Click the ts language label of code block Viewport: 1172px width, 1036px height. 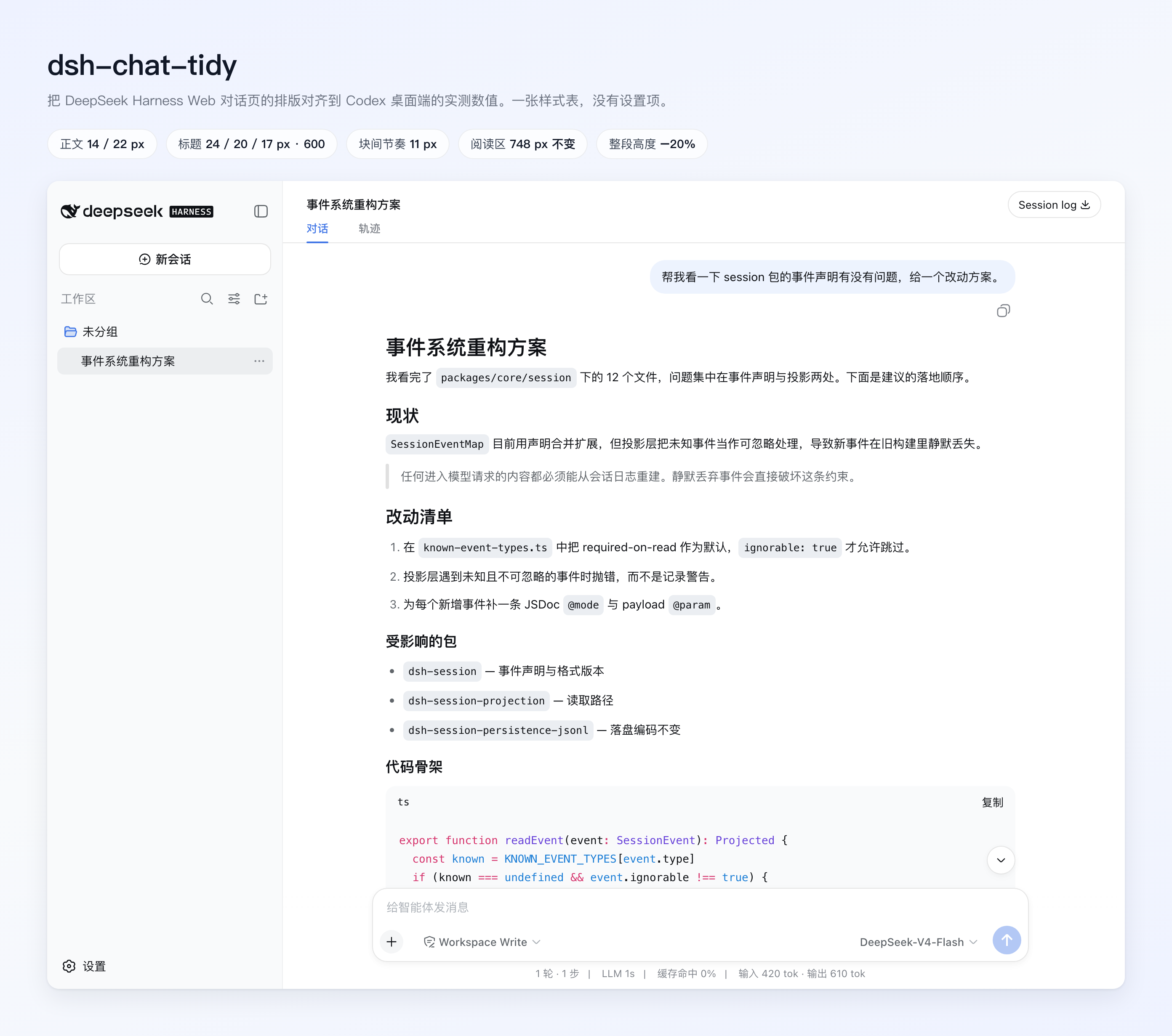pos(403,802)
